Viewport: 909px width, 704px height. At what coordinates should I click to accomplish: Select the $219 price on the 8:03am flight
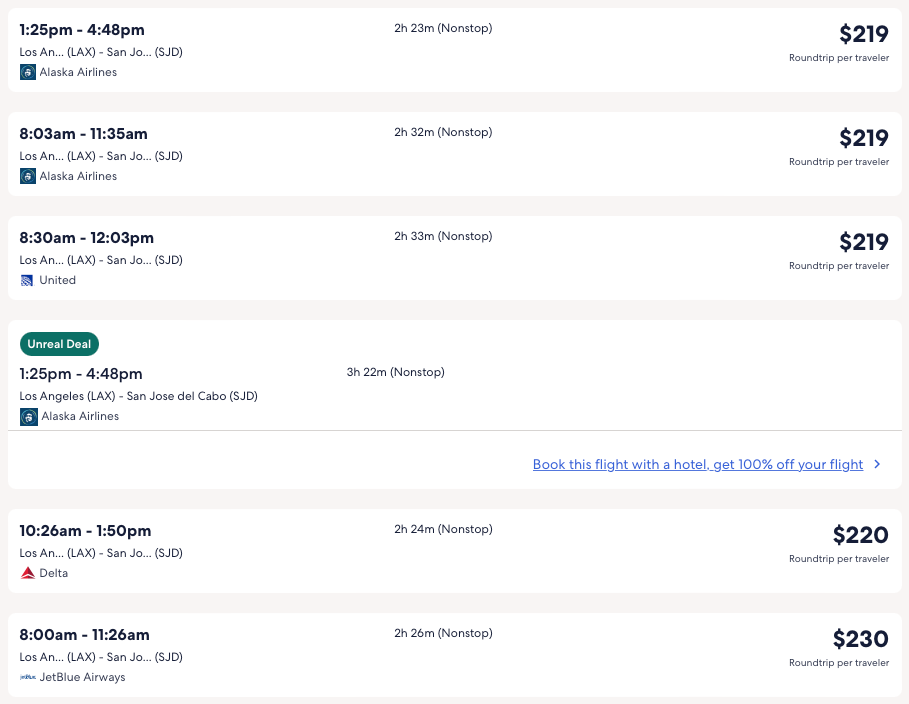pyautogui.click(x=863, y=138)
